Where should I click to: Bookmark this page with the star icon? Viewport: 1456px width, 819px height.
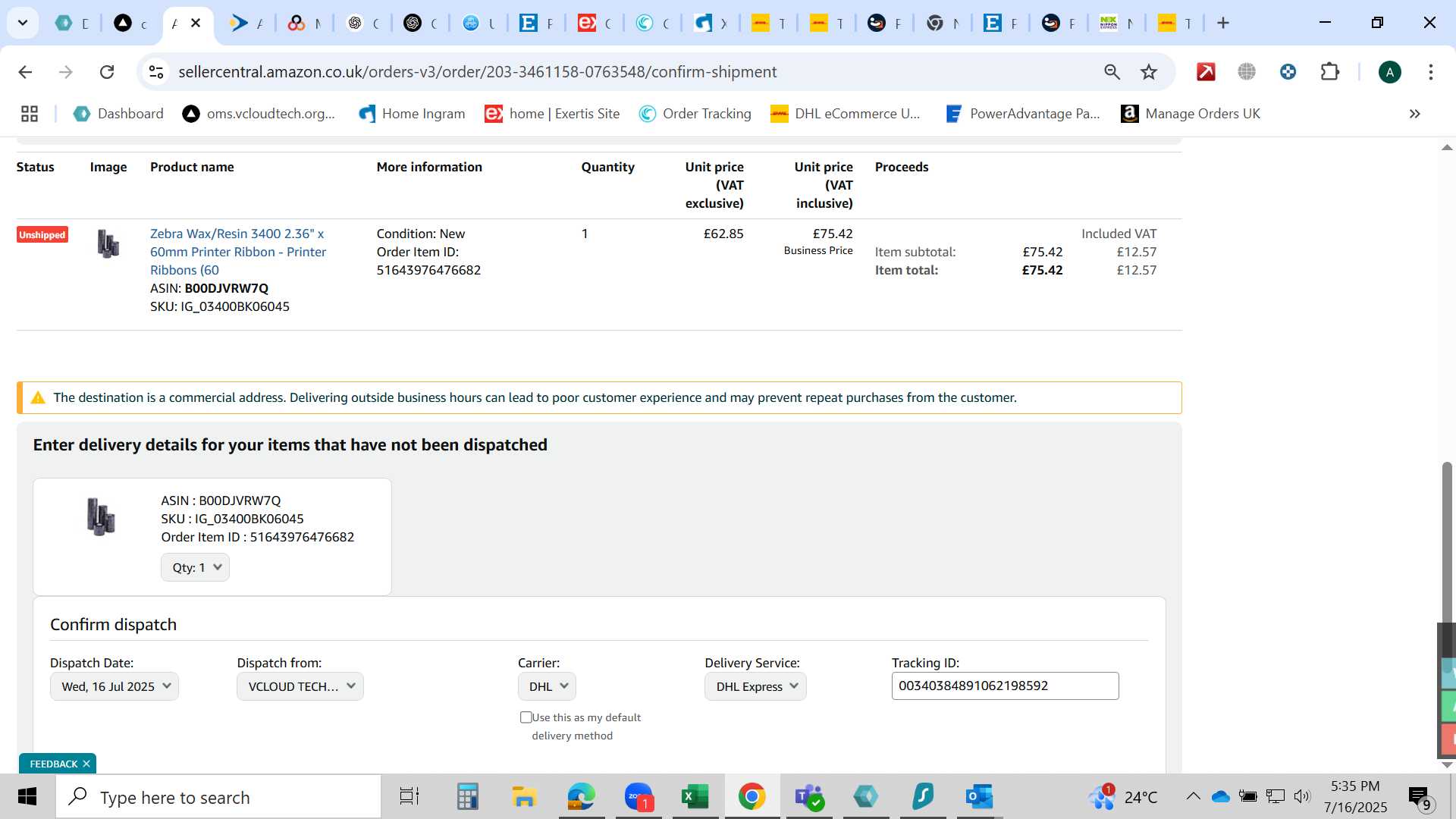point(1149,72)
